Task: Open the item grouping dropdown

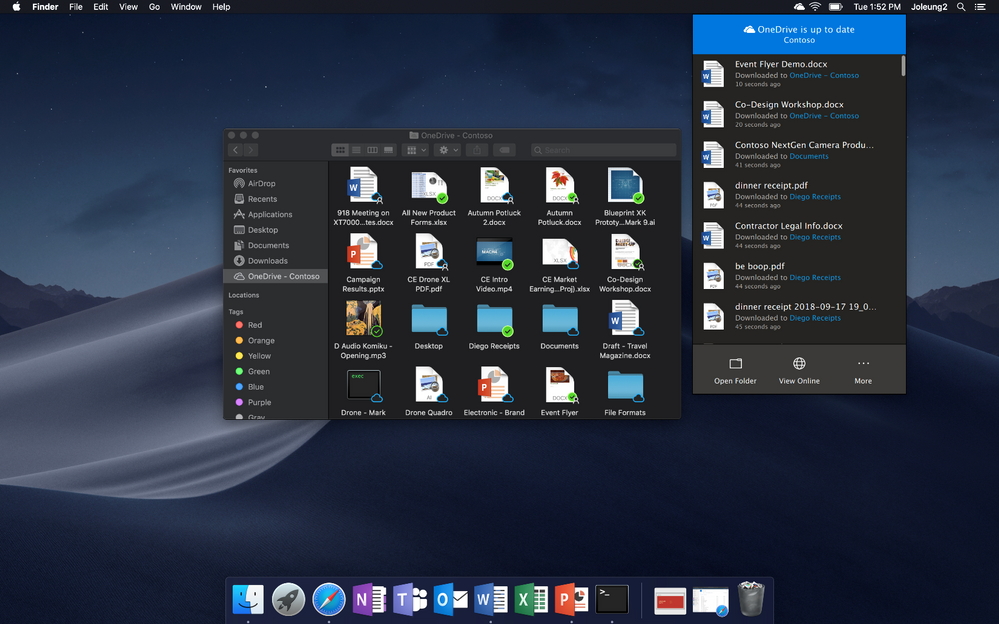Action: click(x=413, y=149)
